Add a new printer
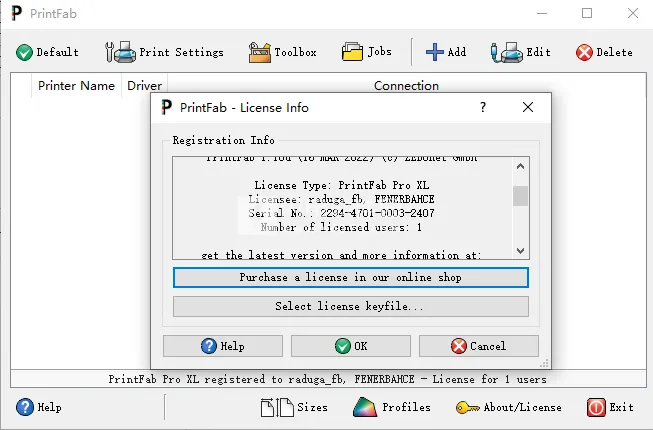The height and width of the screenshot is (430, 653). point(446,52)
